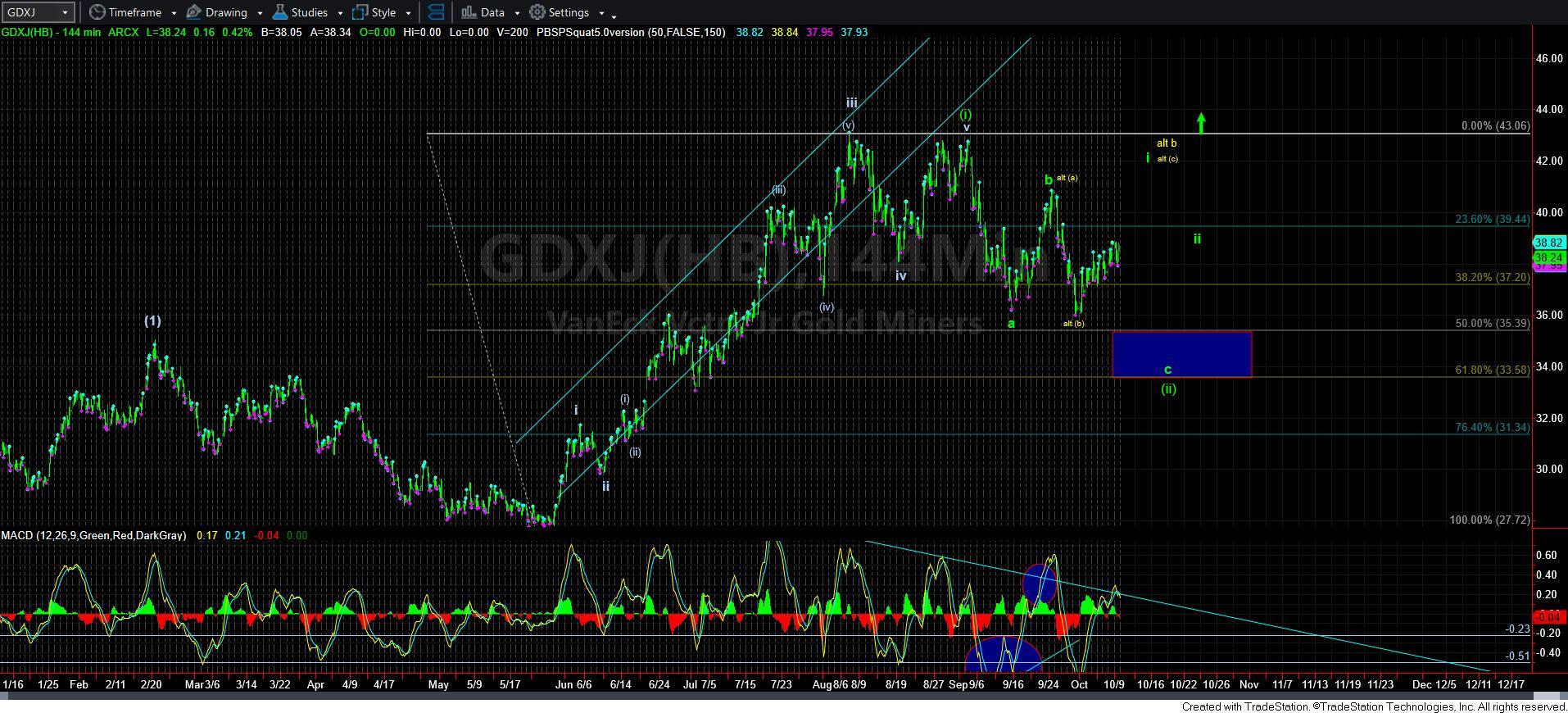The width and height of the screenshot is (1568, 713).
Task: Click the cyan 38.82 price axis marker
Action: pyautogui.click(x=1548, y=243)
